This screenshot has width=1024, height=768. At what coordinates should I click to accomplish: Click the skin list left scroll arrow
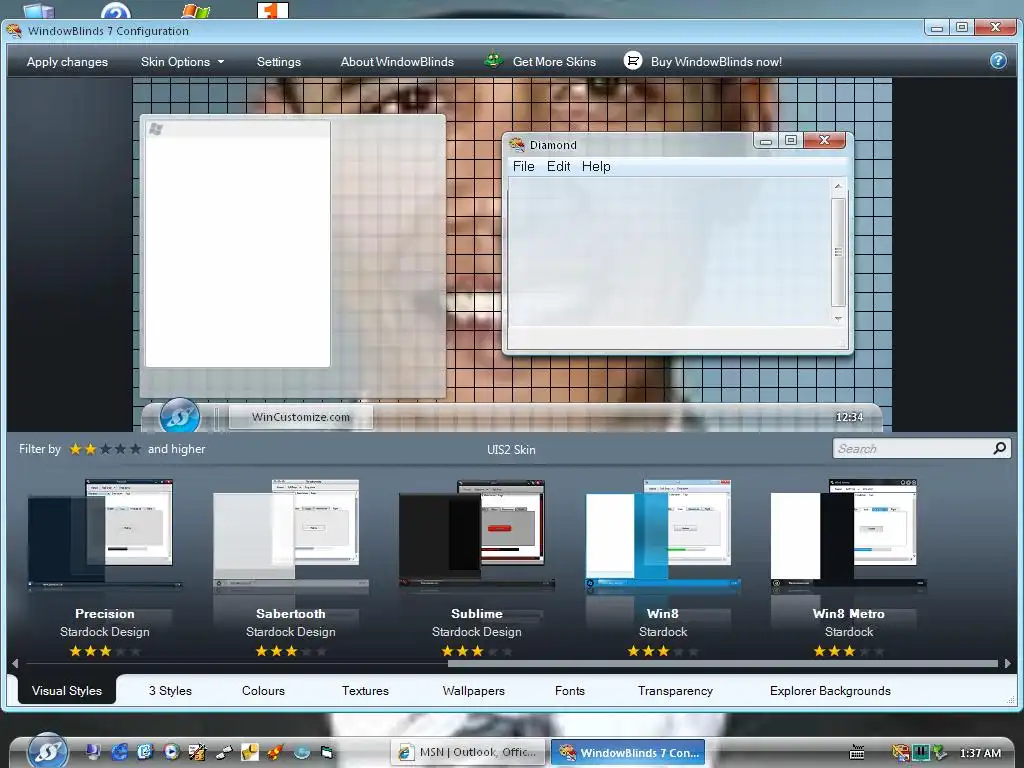[x=14, y=664]
